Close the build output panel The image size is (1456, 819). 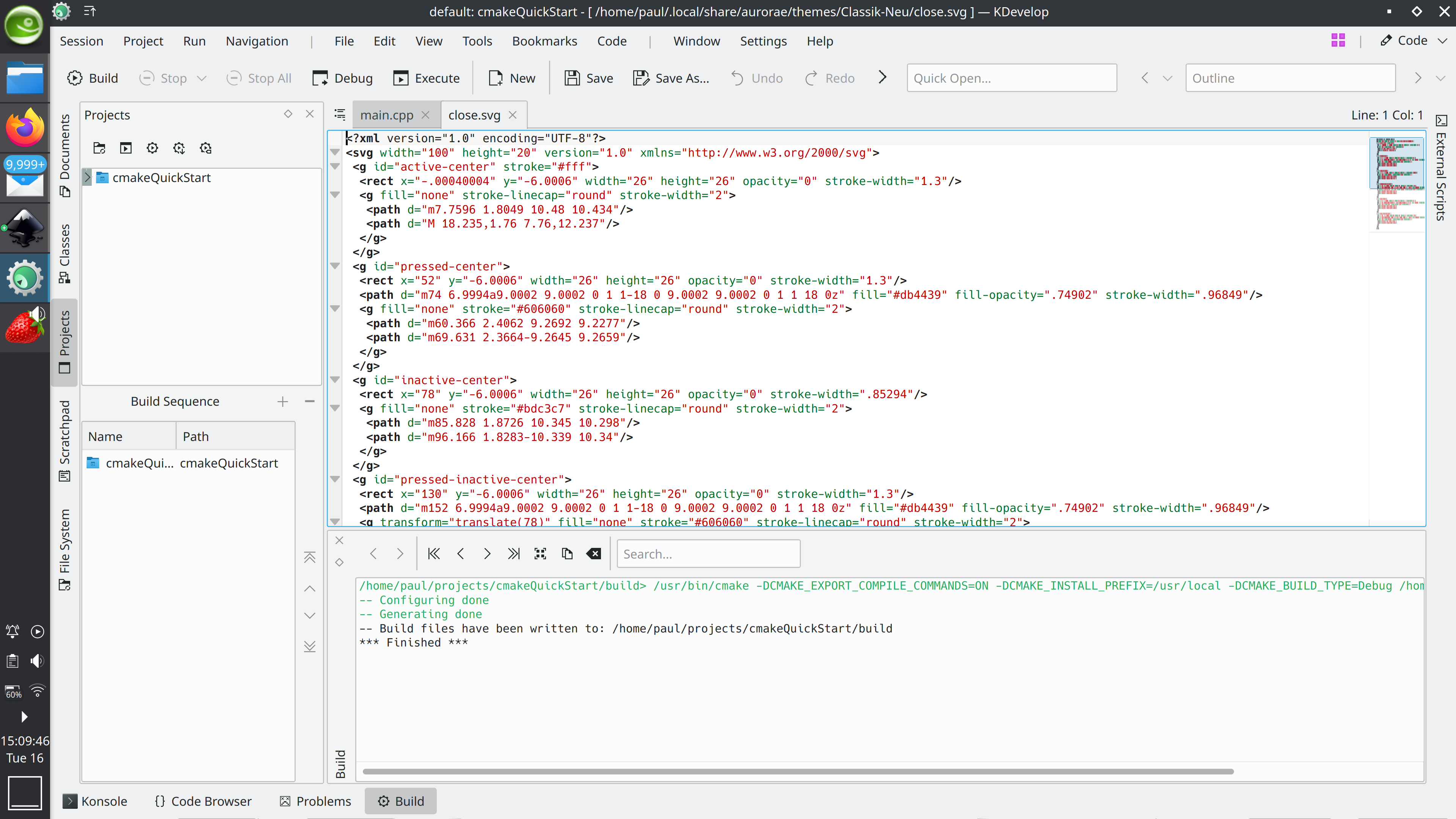pyautogui.click(x=339, y=541)
